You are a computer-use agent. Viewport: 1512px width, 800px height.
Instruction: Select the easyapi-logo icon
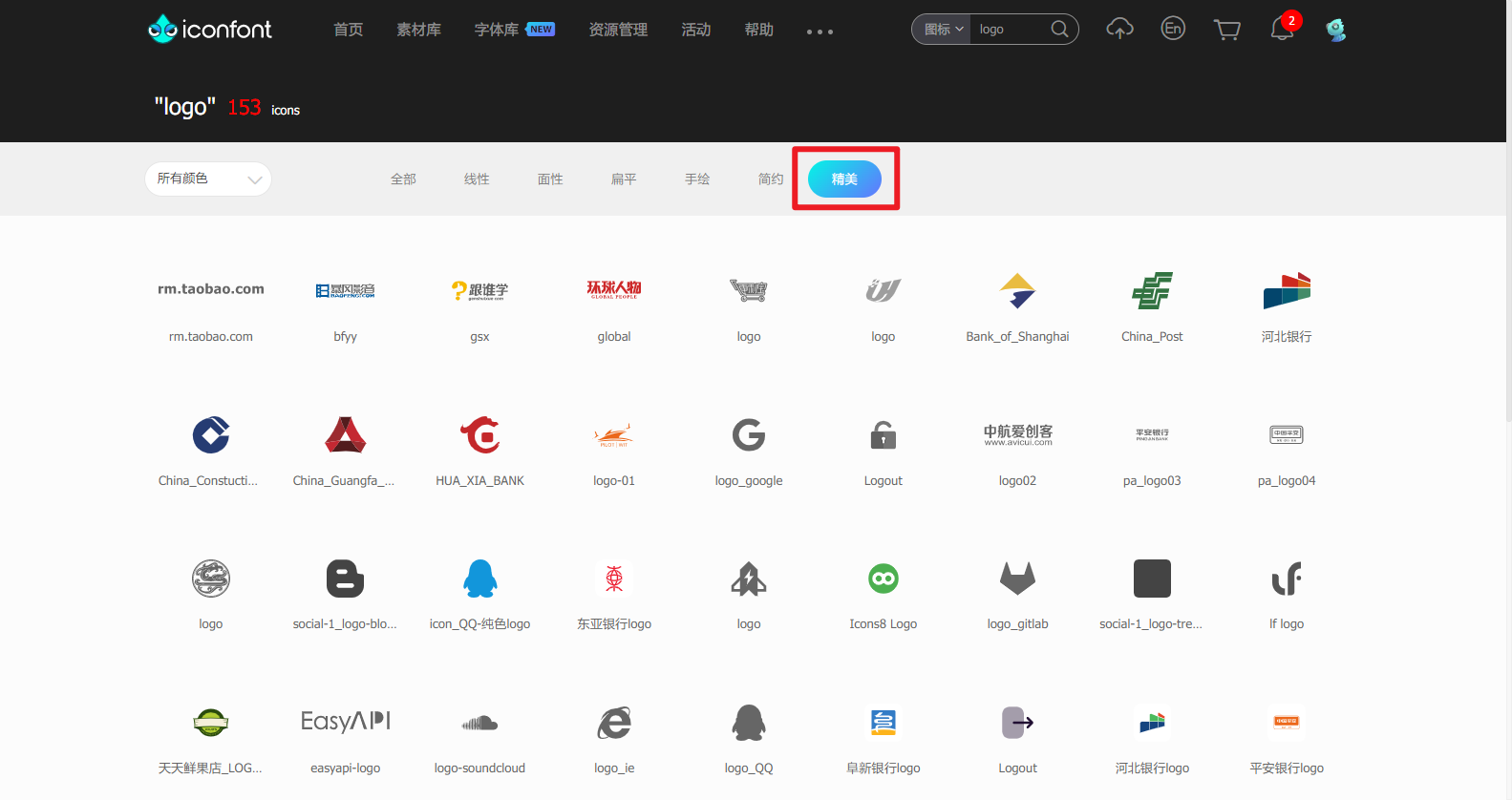(346, 722)
